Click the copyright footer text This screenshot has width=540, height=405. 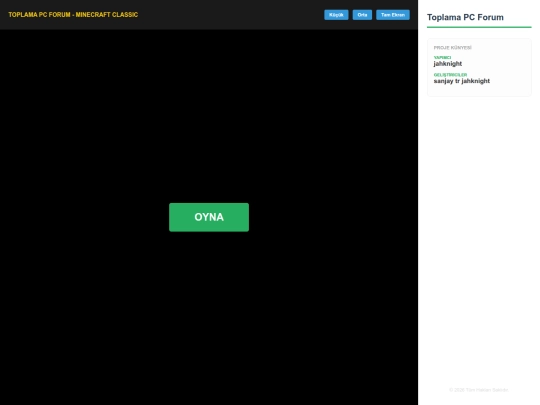pos(479,390)
